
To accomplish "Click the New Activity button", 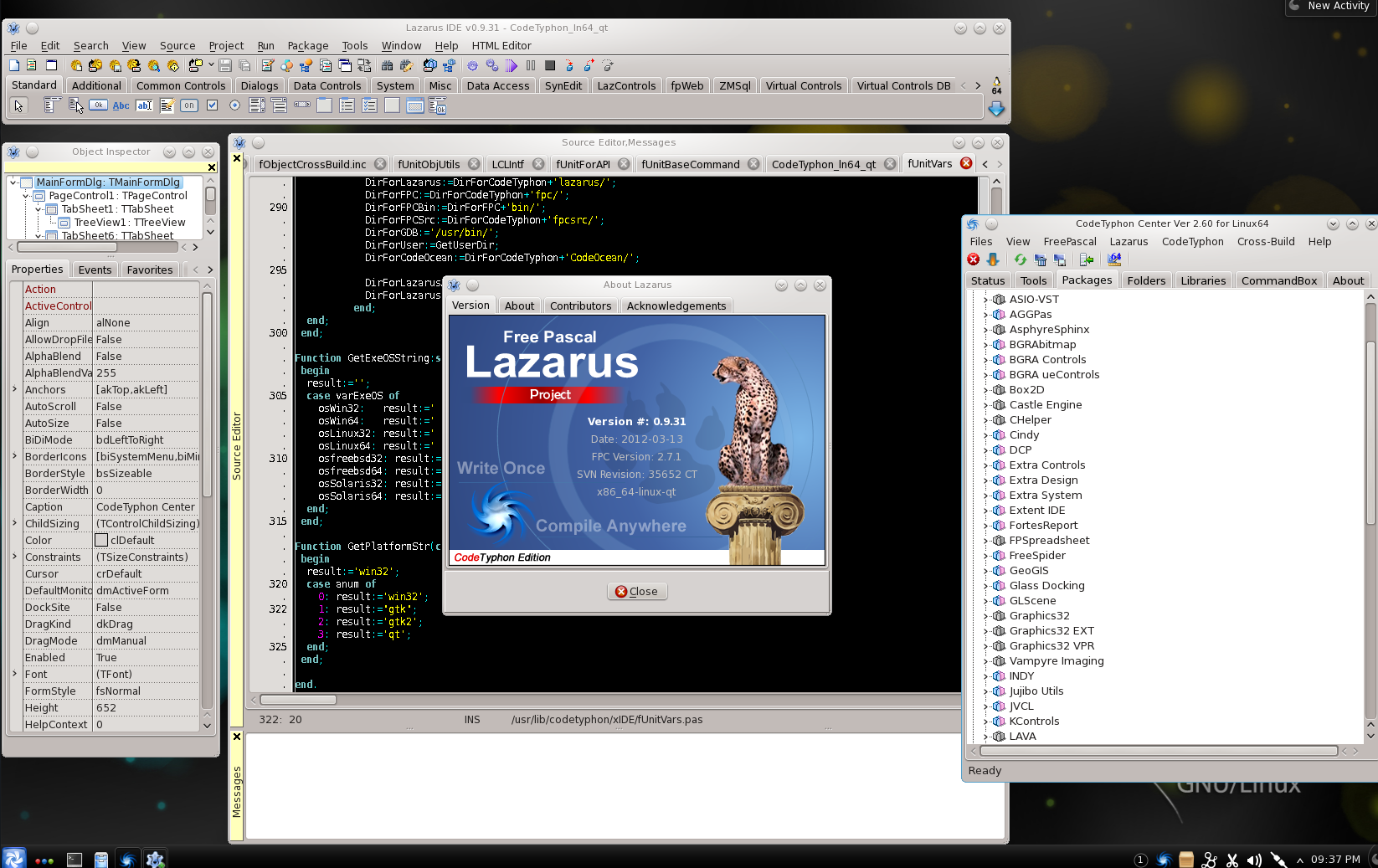I will point(1331,7).
